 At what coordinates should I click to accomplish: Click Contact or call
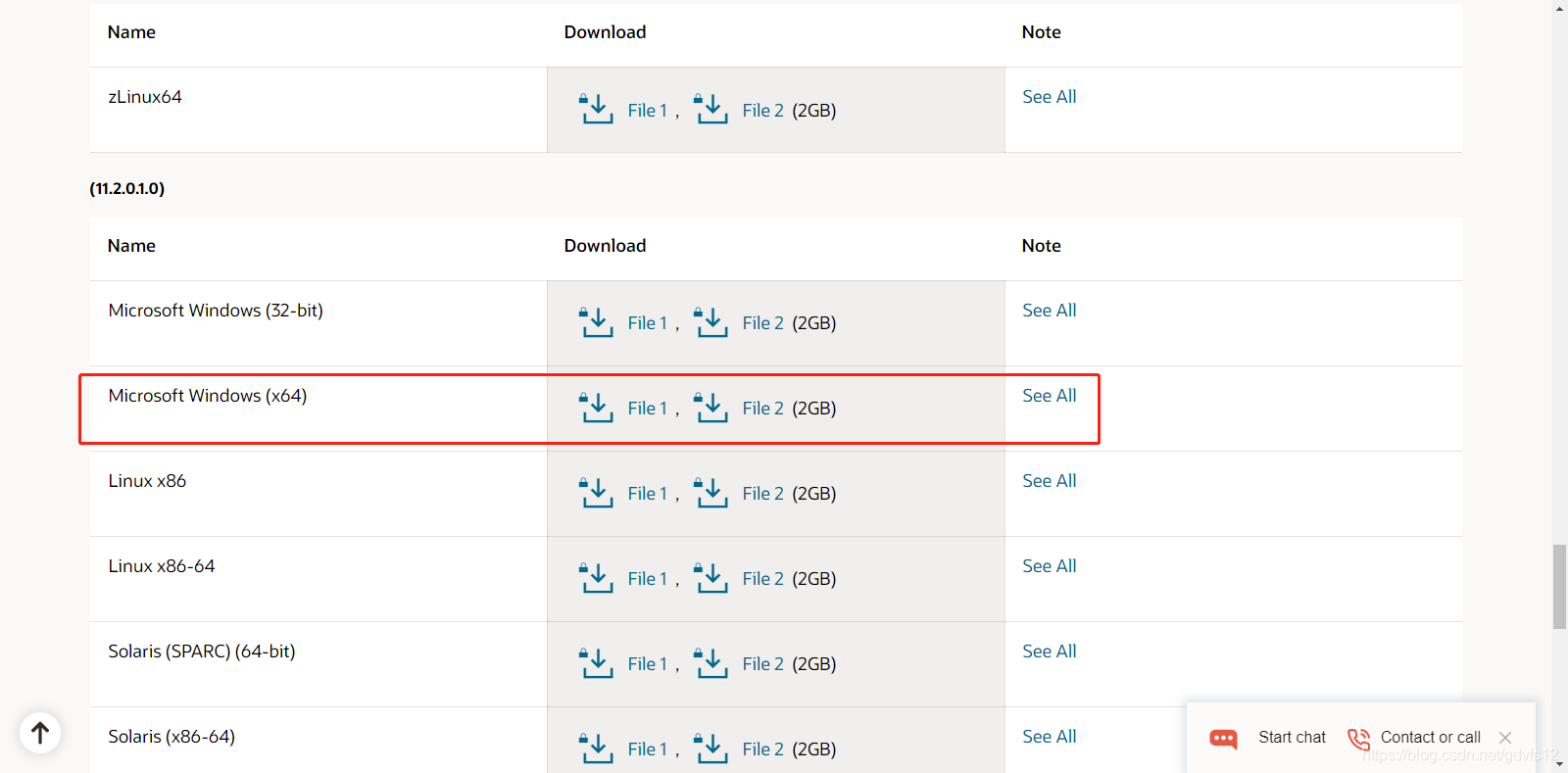(x=1430, y=738)
